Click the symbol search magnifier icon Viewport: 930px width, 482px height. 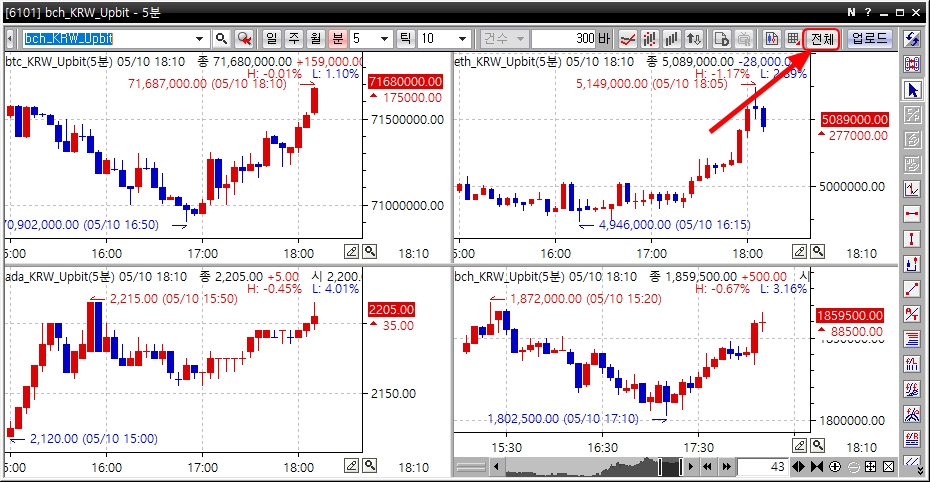[222, 39]
